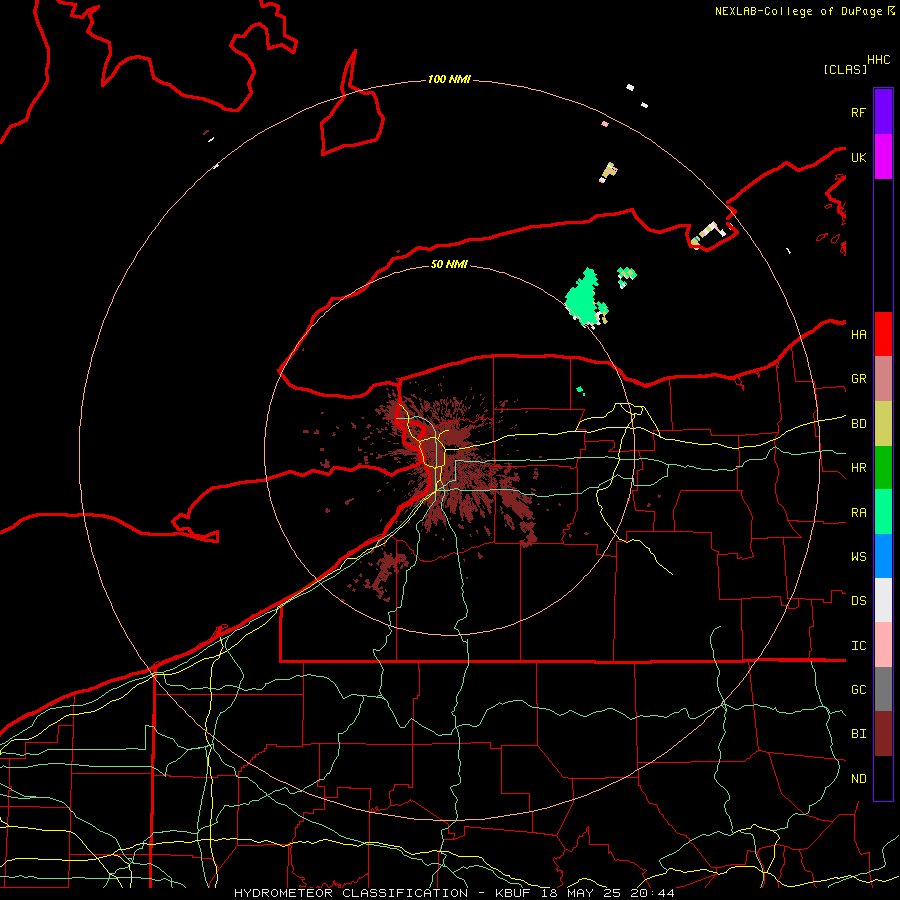This screenshot has height=900, width=900.
Task: Click the [CLAS] legend header
Action: [x=844, y=69]
